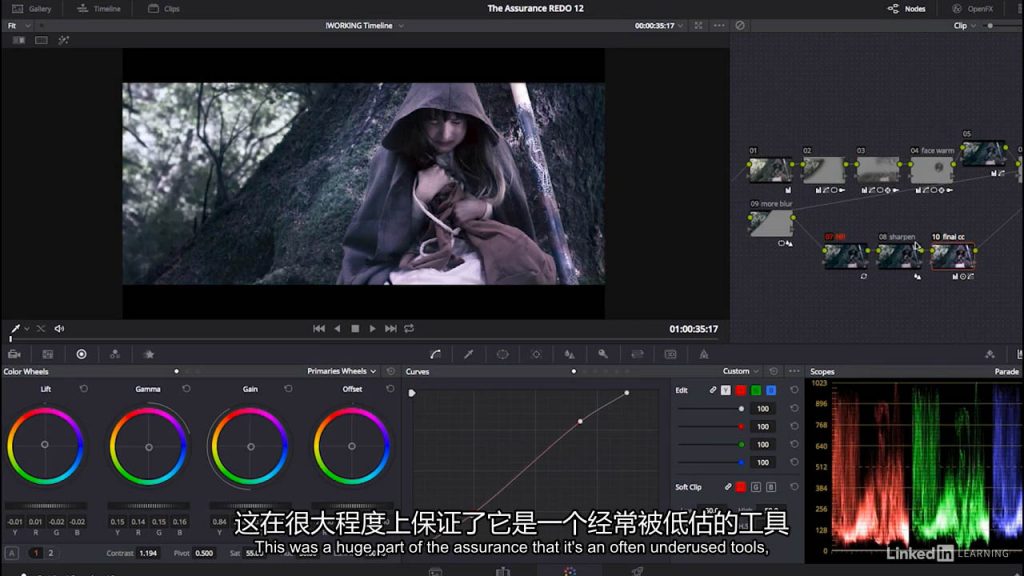Open the OpenFX panel
Viewport: 1024px width, 576px height.
click(972, 8)
